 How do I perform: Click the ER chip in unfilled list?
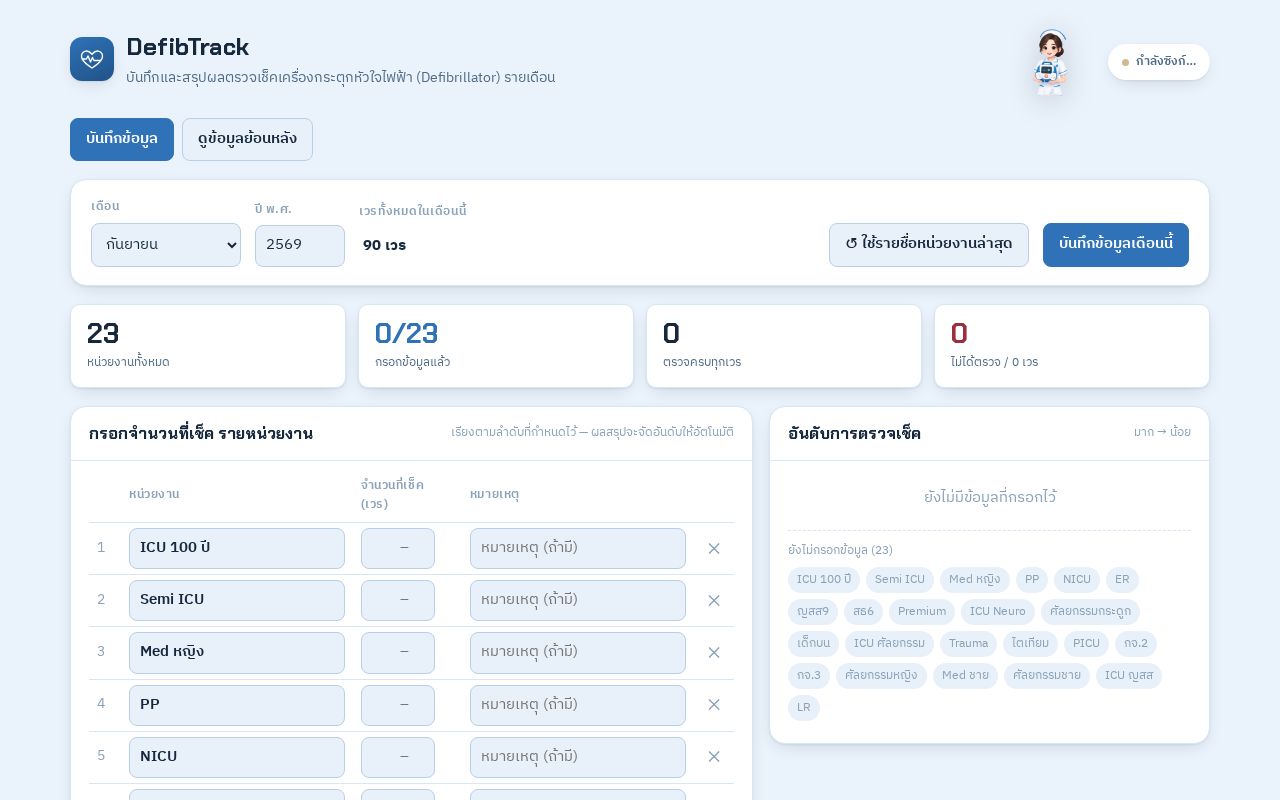[1122, 580]
